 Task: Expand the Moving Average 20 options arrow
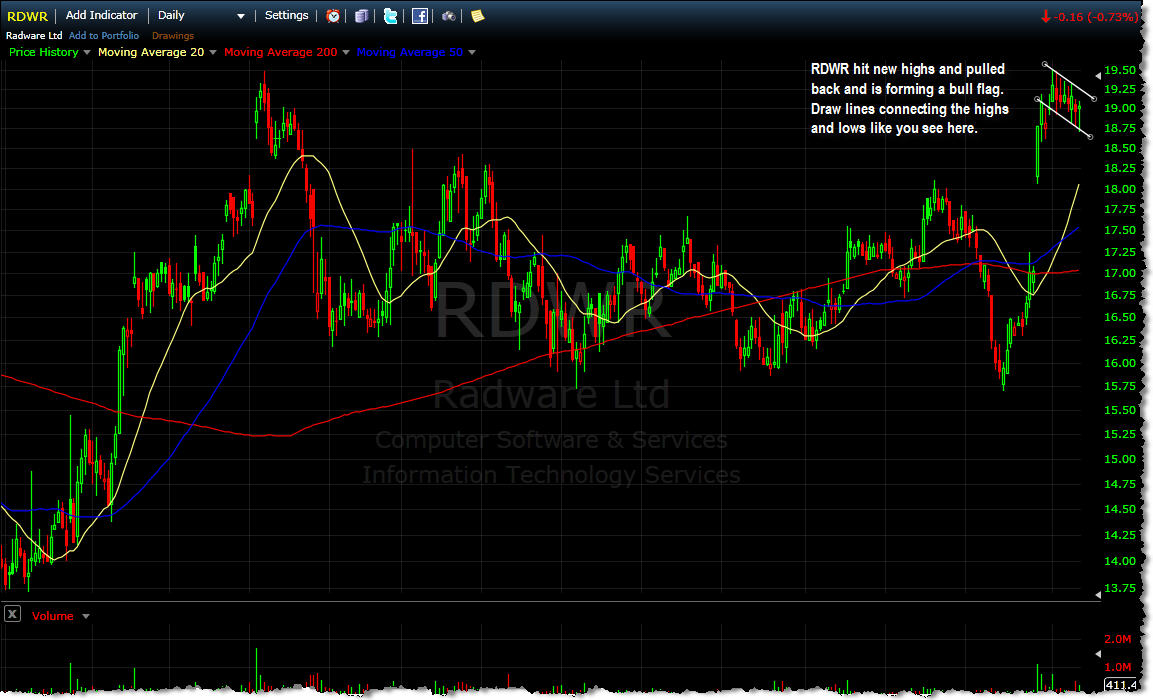[213, 52]
